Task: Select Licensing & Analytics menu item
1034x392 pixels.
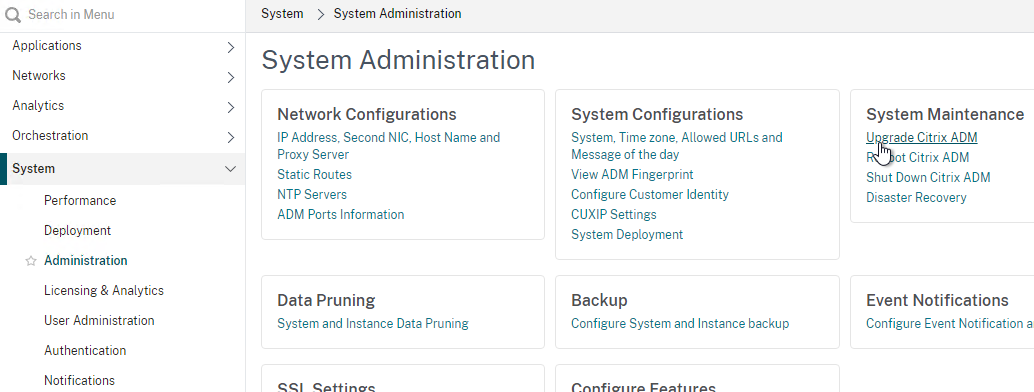Action: click(104, 290)
